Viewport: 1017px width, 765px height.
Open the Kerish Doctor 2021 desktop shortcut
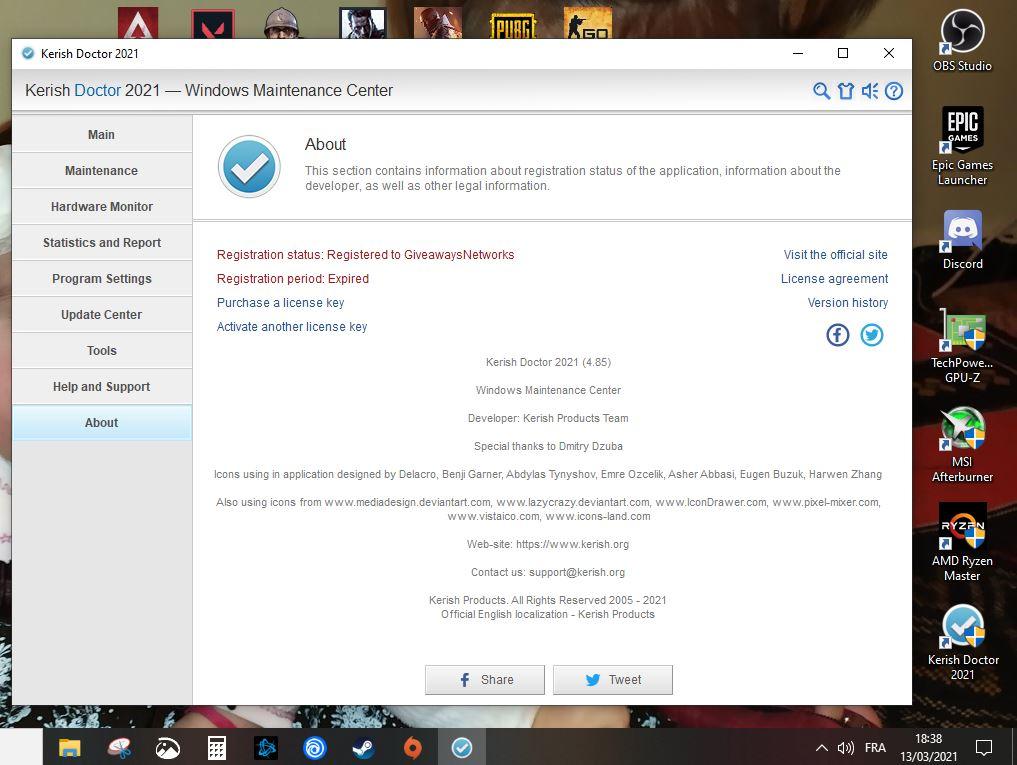pos(963,642)
